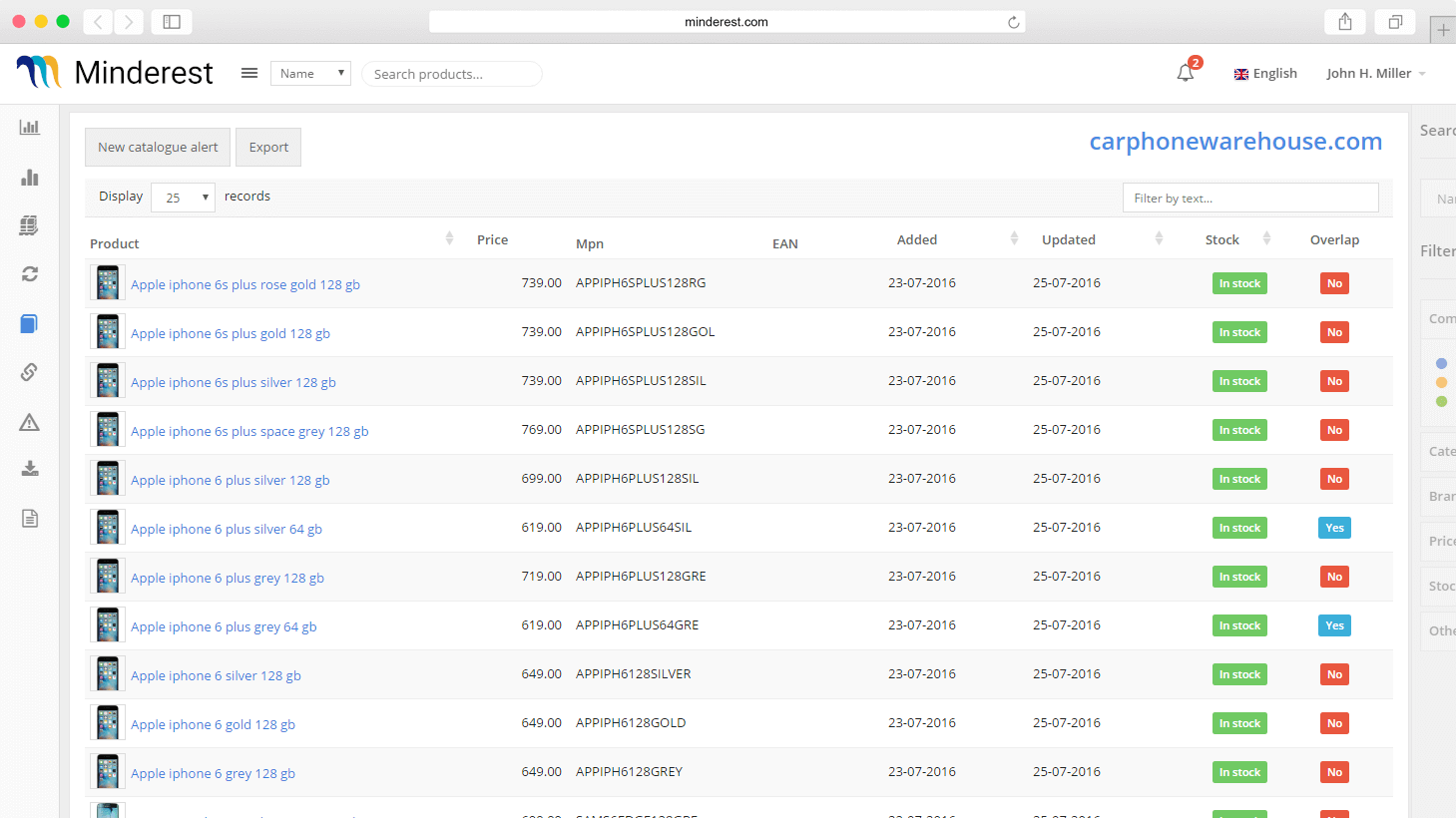
Task: Go forward with the browser forward arrow
Action: [129, 22]
